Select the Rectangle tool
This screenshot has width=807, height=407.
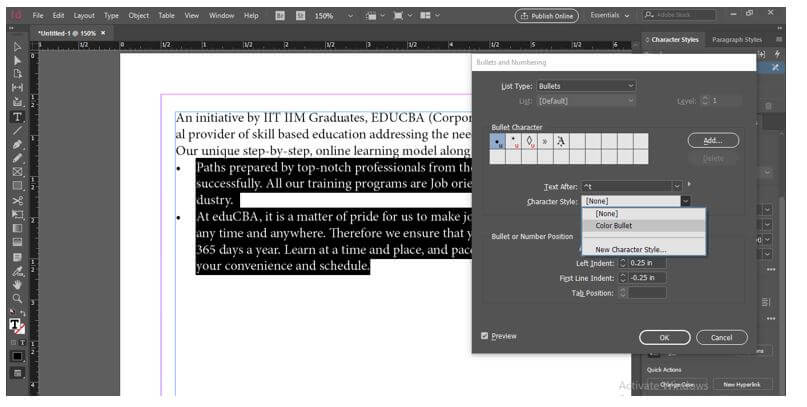[x=17, y=186]
